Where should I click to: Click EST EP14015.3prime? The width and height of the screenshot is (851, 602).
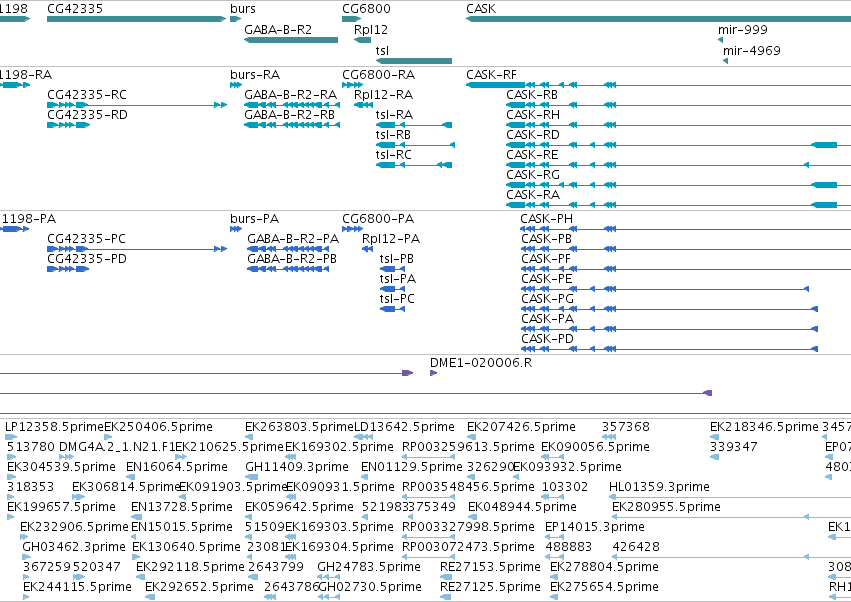[595, 527]
